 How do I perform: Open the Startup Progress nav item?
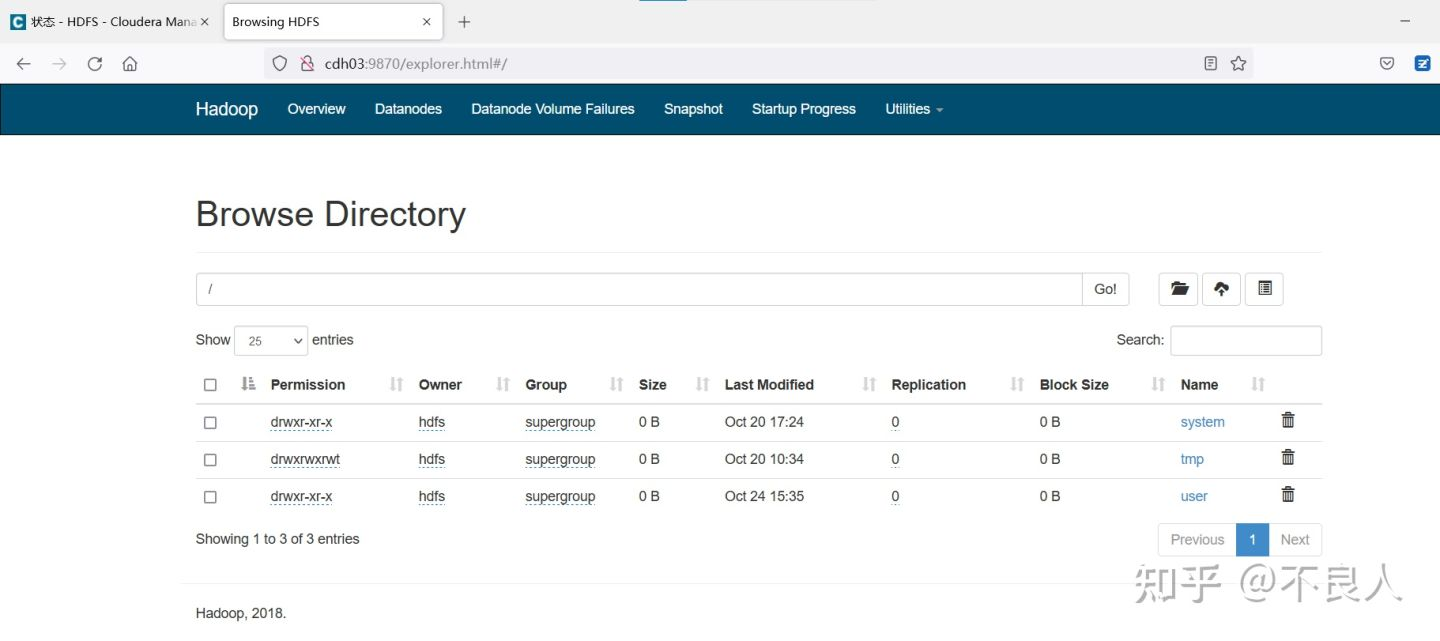804,109
